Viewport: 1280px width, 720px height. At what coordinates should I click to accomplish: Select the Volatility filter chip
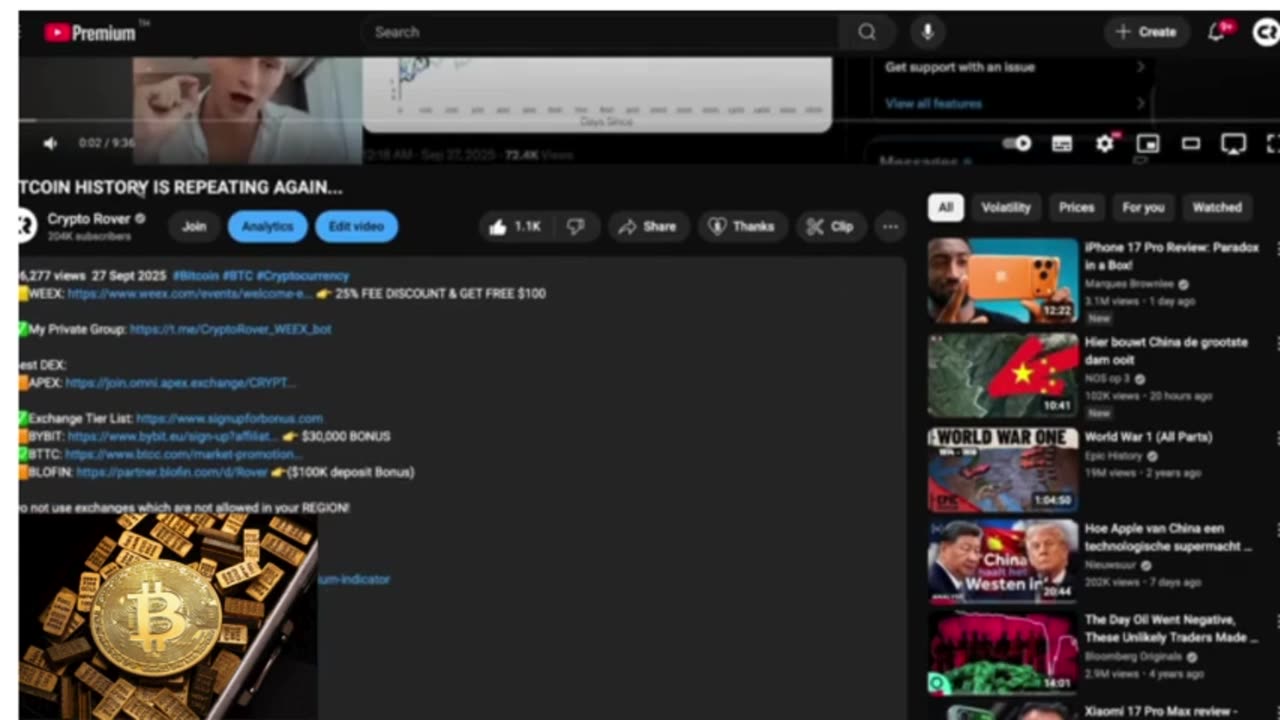tap(1005, 208)
